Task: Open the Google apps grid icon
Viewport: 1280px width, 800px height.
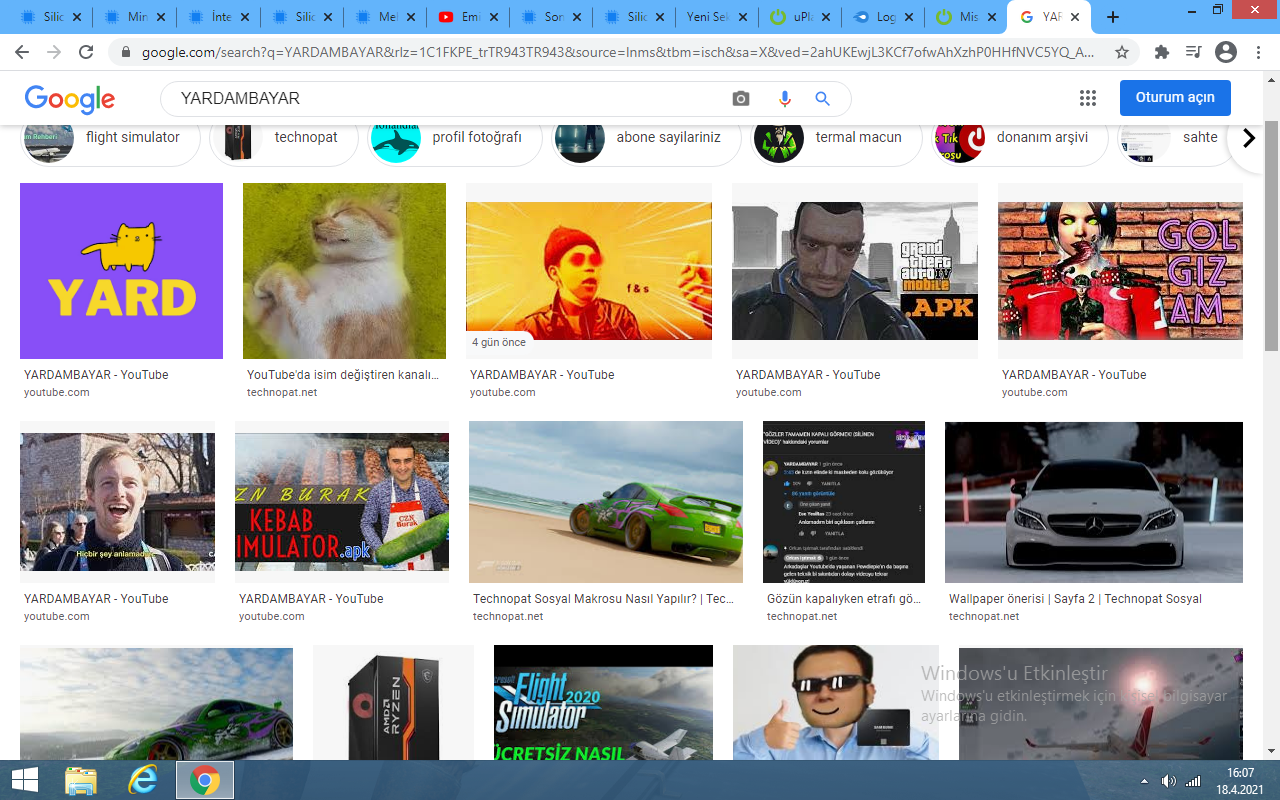Action: click(1088, 98)
